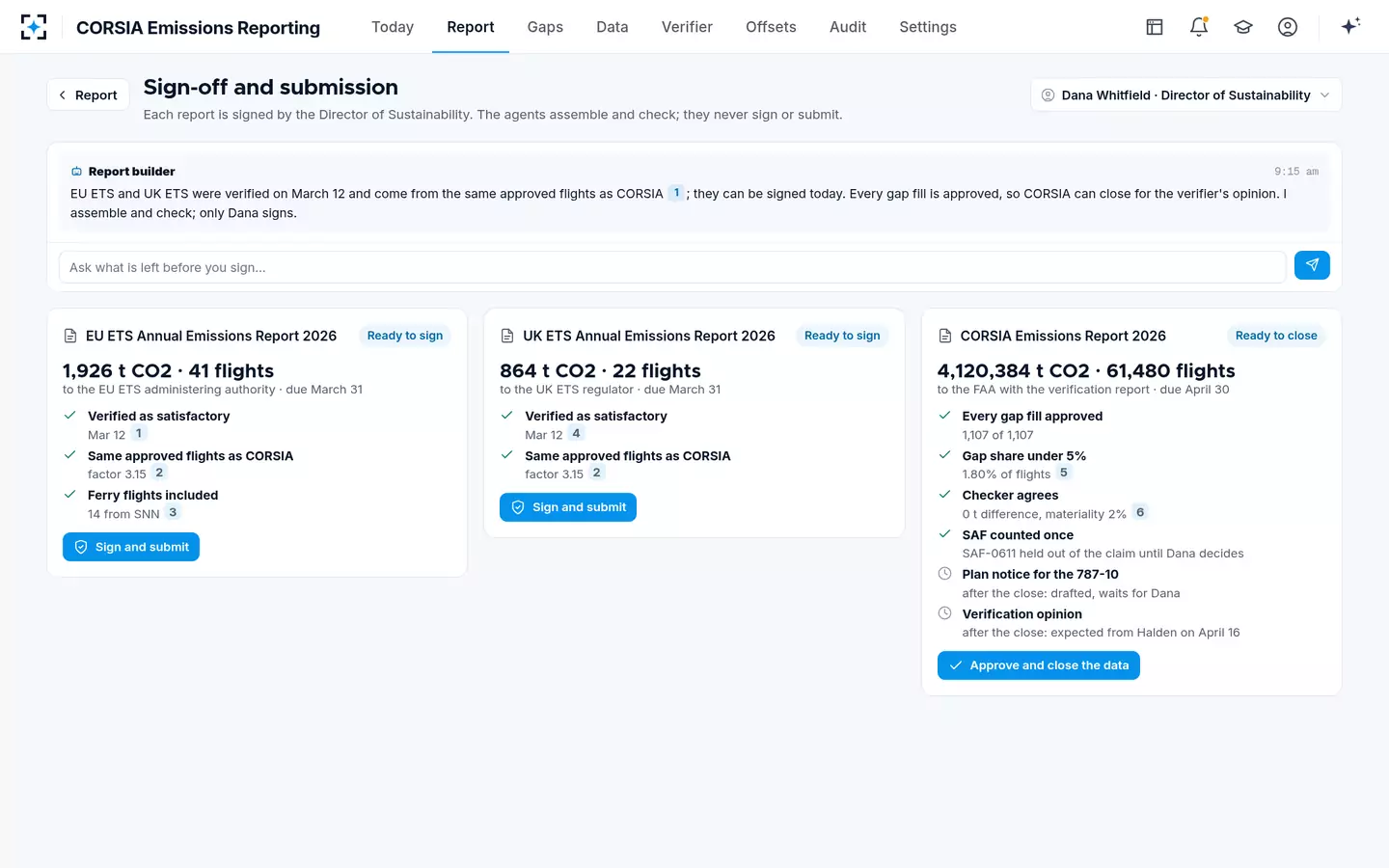Viewport: 1389px width, 868px height.
Task: Click the clock icon next to Verification opinion
Action: [945, 613]
